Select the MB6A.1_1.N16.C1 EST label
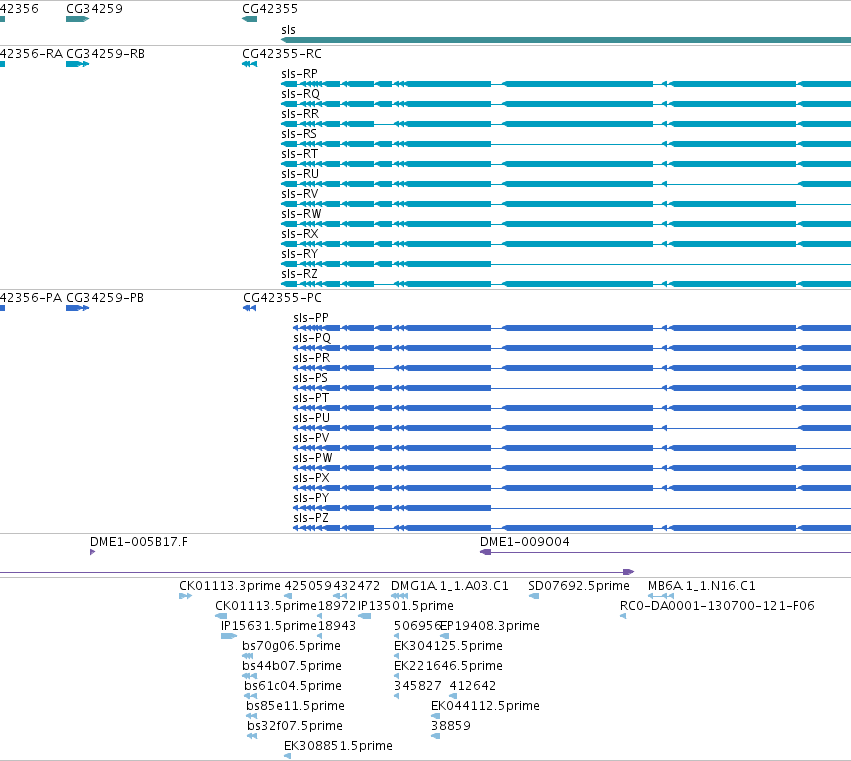851x761 pixels. click(x=702, y=586)
